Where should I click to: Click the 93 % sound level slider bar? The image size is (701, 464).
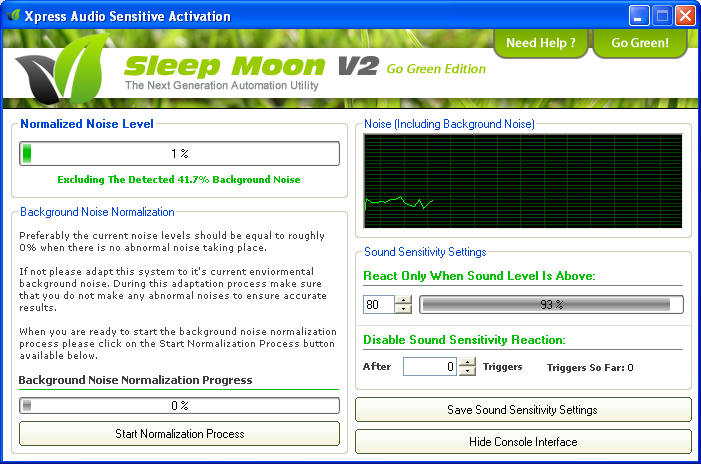pyautogui.click(x=551, y=304)
